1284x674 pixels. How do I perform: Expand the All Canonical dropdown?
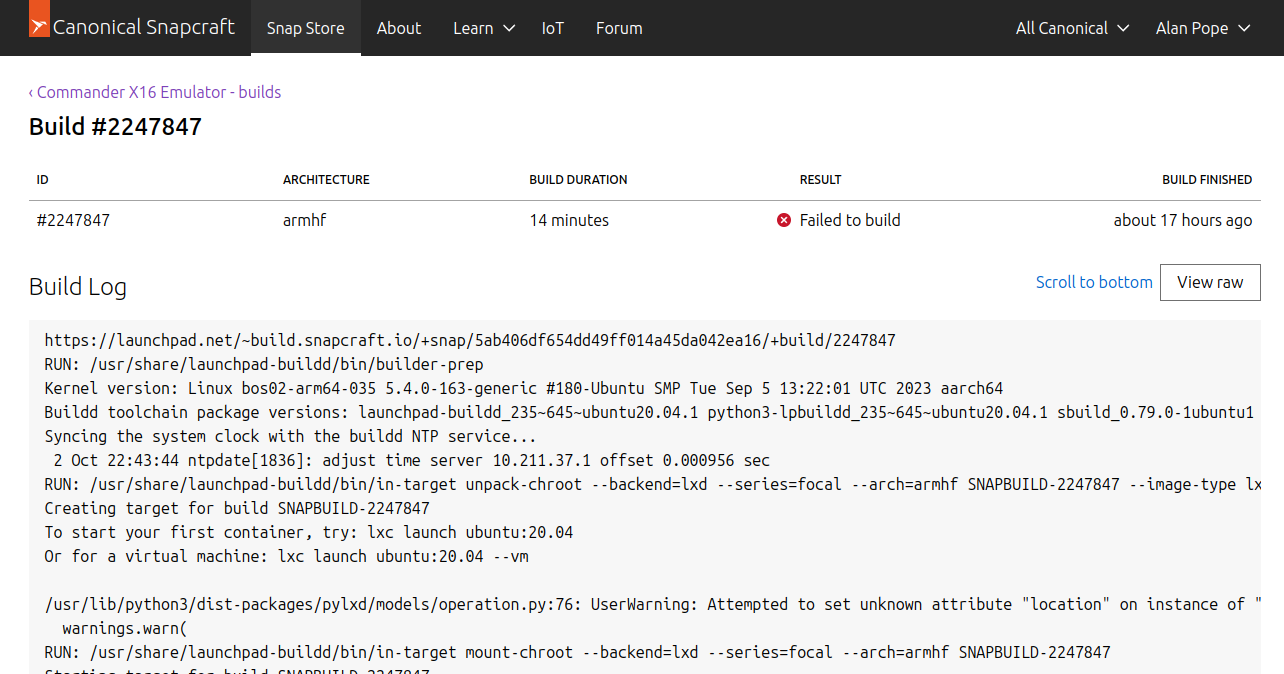point(1072,28)
